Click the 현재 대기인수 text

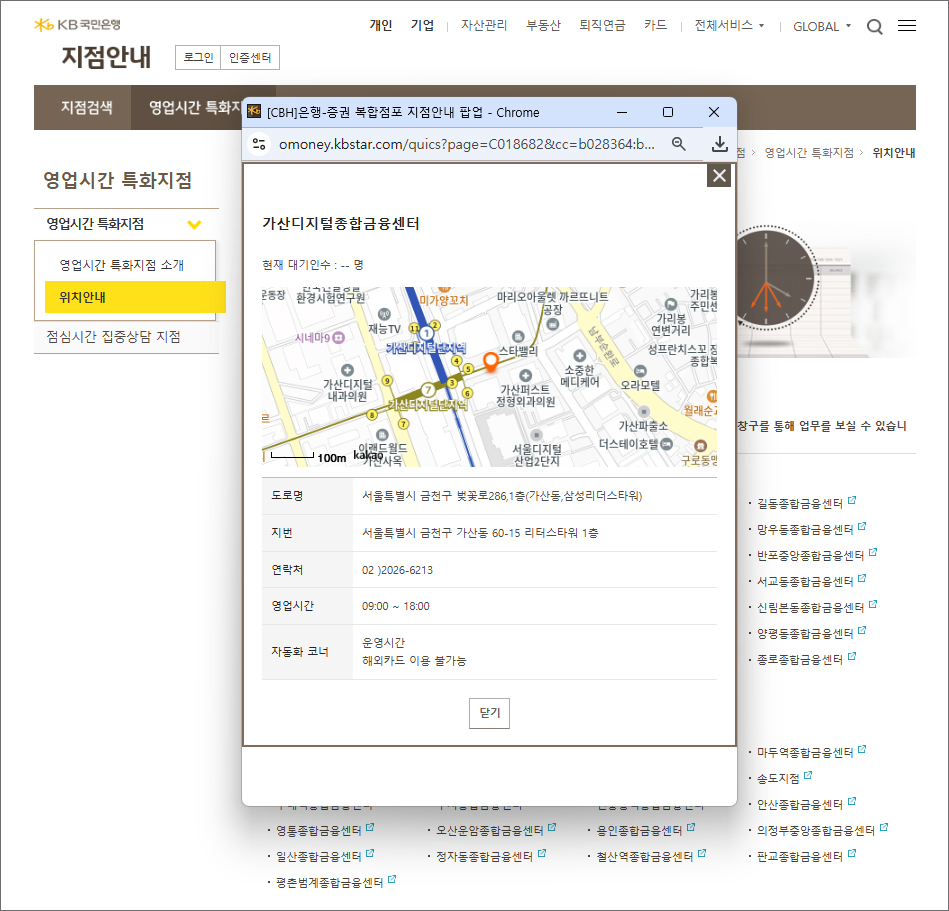312,265
